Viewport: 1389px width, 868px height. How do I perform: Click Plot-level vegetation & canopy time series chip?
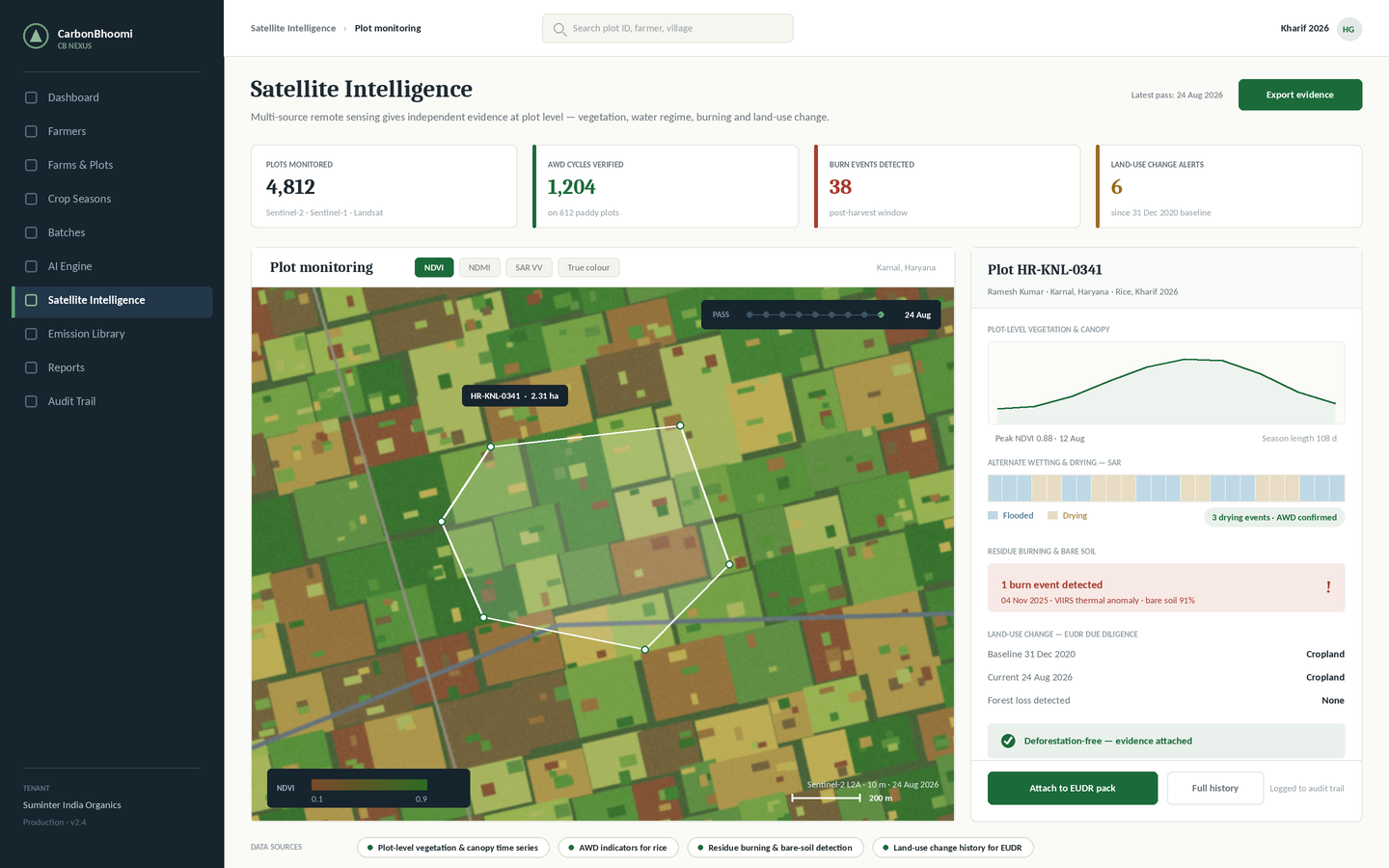(x=453, y=848)
